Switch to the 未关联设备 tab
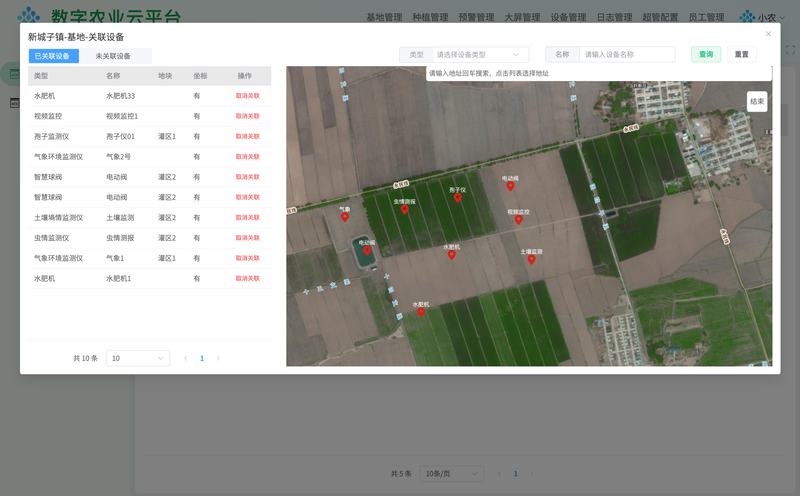The width and height of the screenshot is (800, 496). [113, 56]
